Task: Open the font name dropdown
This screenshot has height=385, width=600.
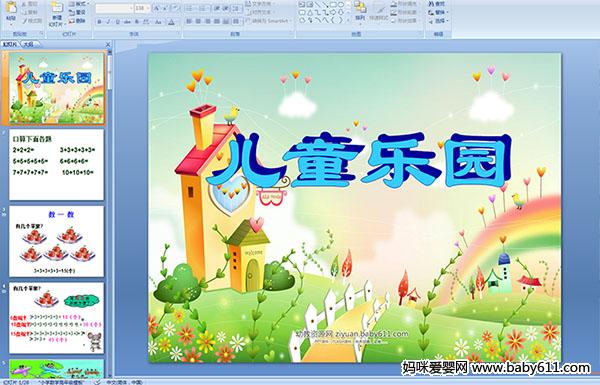Action: tap(130, 8)
